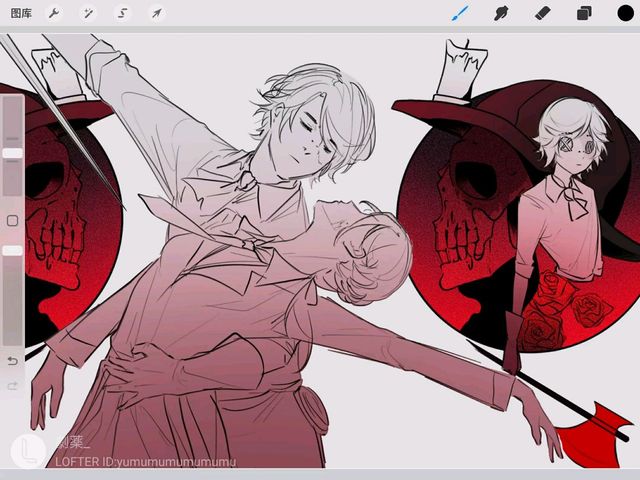The image size is (640, 480).
Task: Click the brush size slider handle
Action: click(x=12, y=153)
